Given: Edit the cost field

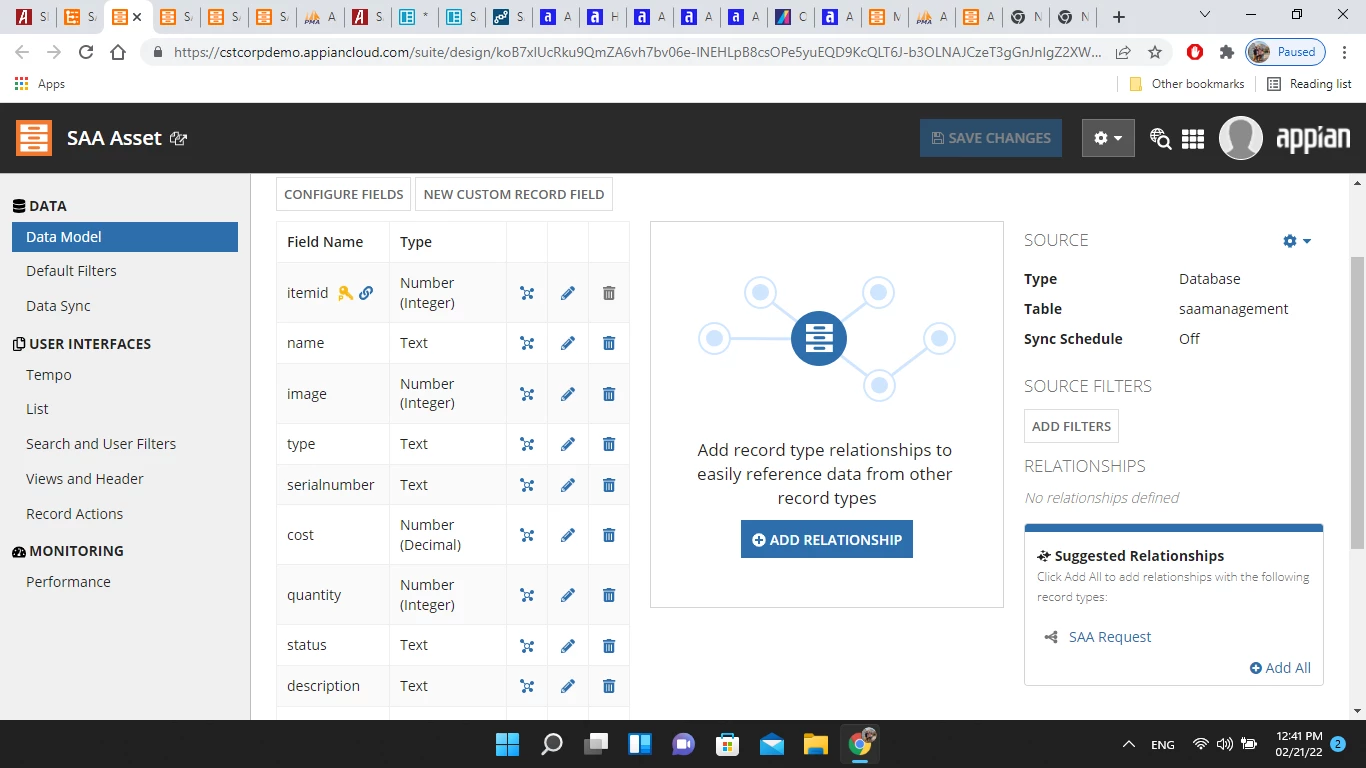Looking at the screenshot, I should pos(568,535).
